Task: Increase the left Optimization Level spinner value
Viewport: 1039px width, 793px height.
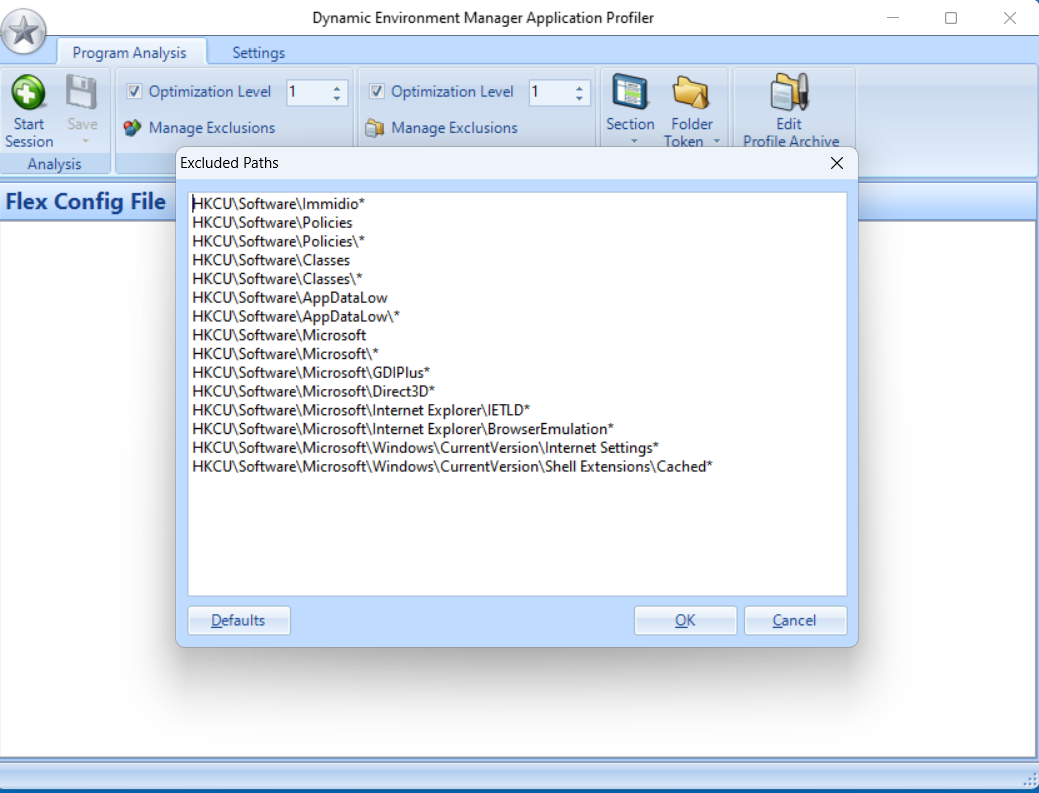Action: [337, 87]
